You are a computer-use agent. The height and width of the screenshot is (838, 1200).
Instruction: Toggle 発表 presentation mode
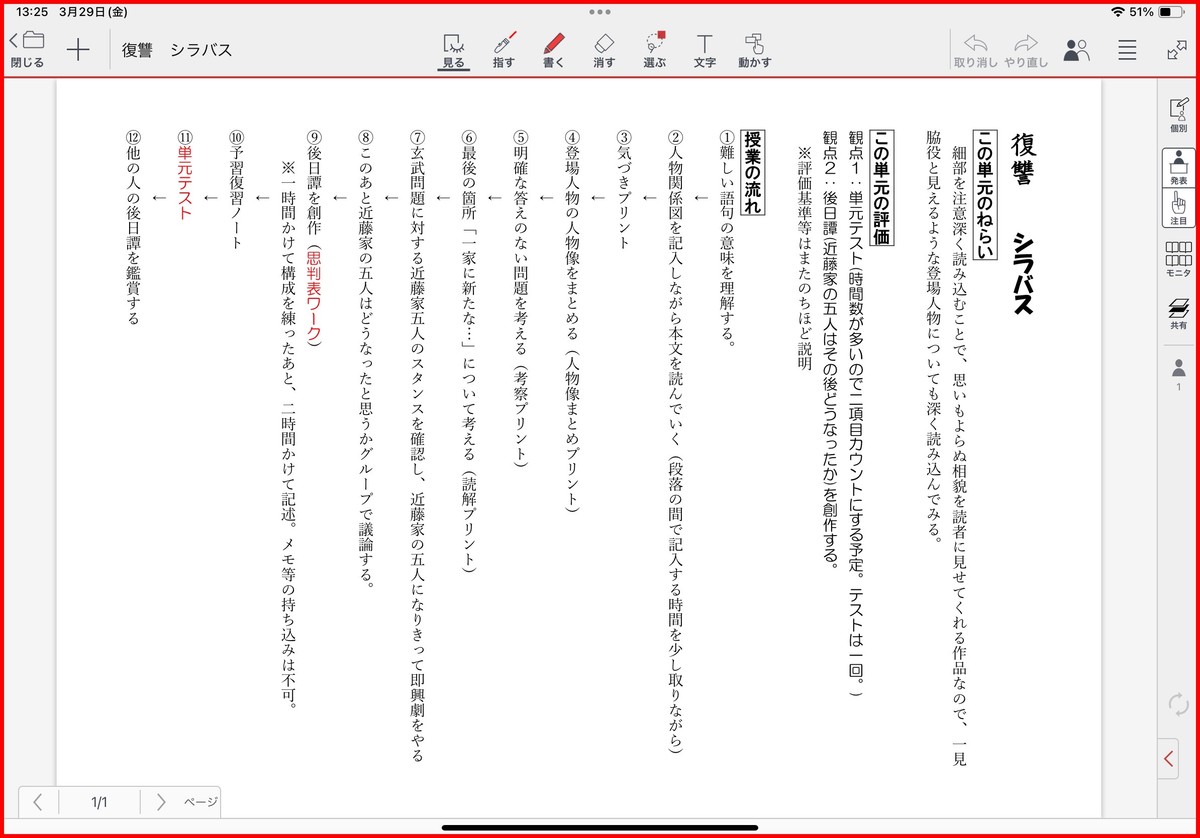tap(1178, 167)
